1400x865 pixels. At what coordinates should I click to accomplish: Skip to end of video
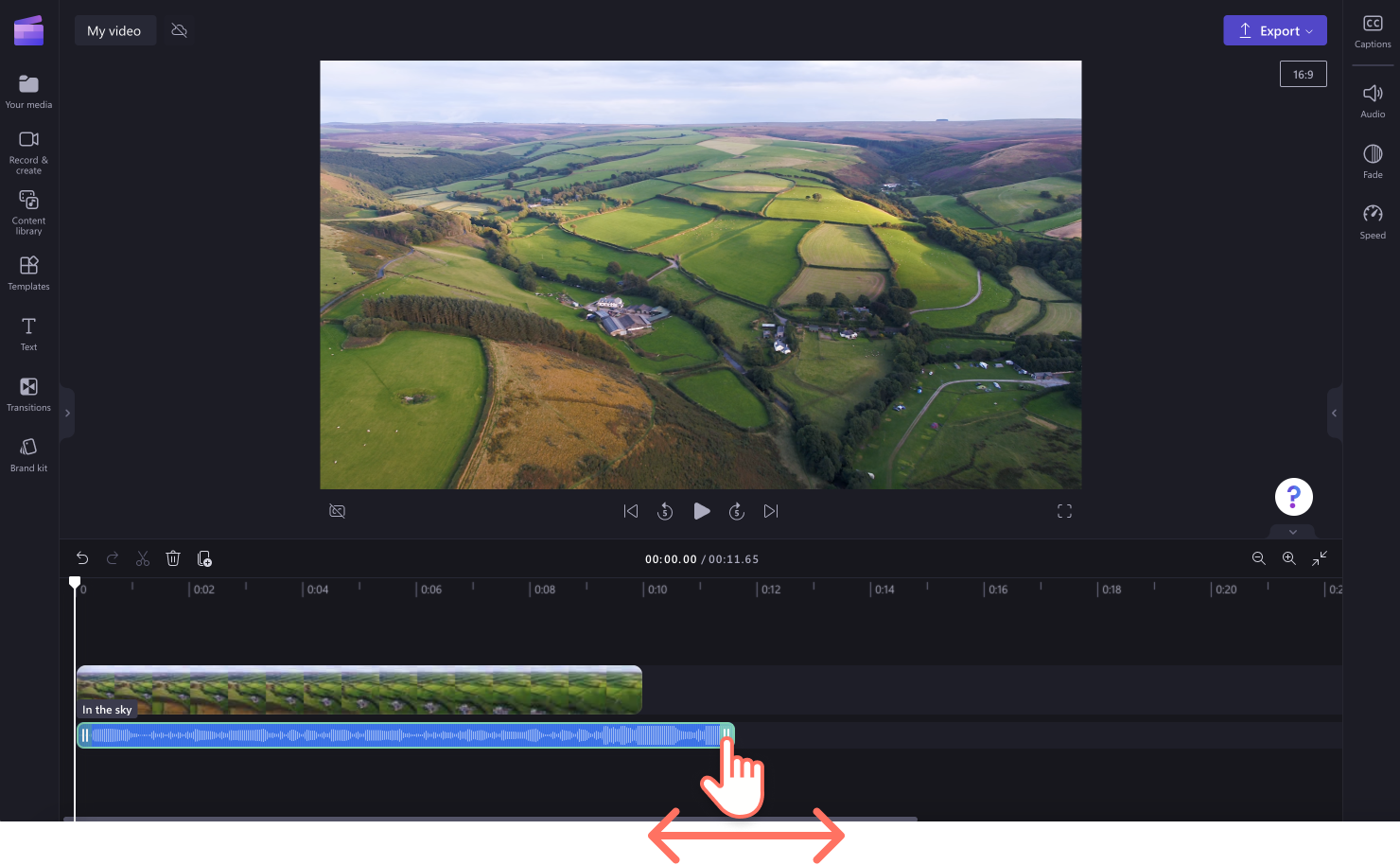point(771,511)
